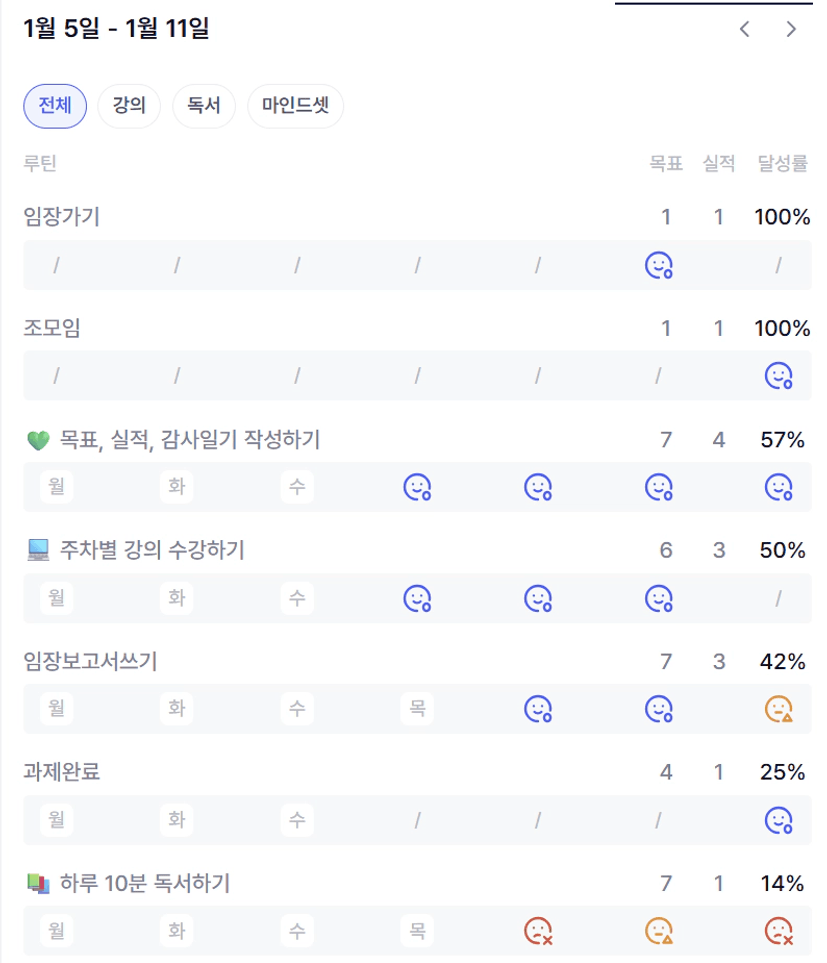The image size is (827, 963).
Task: Click the first red sad face in 하루 10분 독서하기
Action: tap(538, 931)
